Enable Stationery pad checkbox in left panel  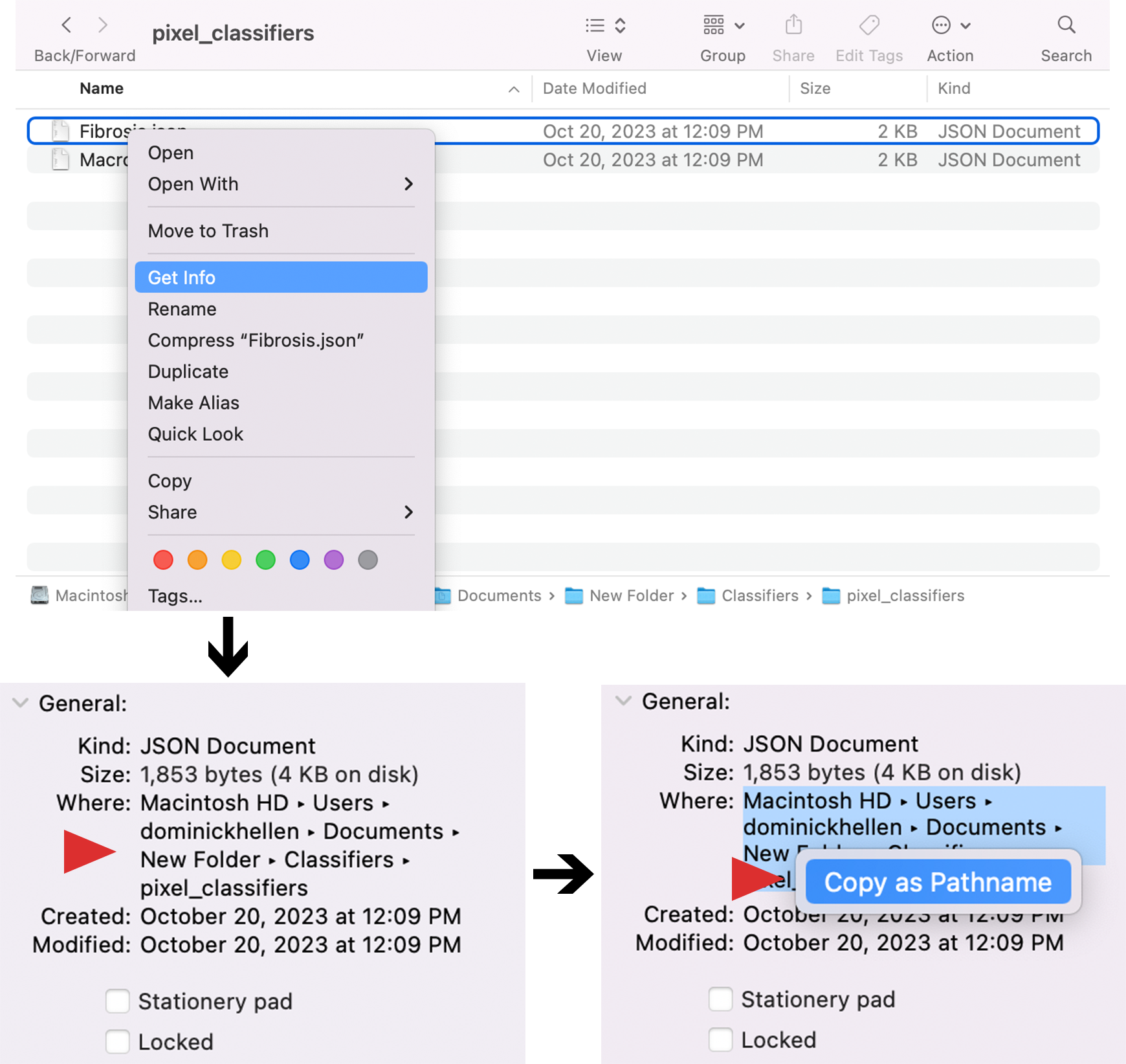click(x=118, y=1001)
